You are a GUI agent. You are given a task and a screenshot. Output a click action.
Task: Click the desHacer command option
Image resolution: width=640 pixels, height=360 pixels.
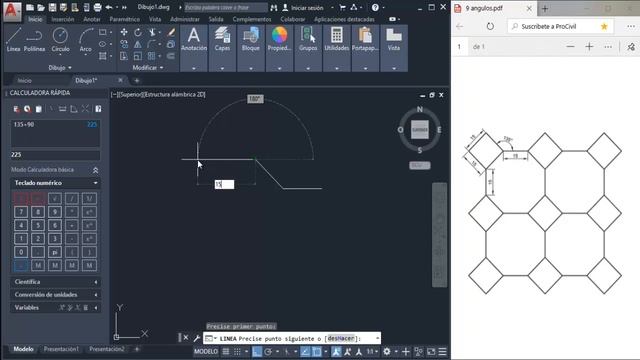click(x=341, y=338)
